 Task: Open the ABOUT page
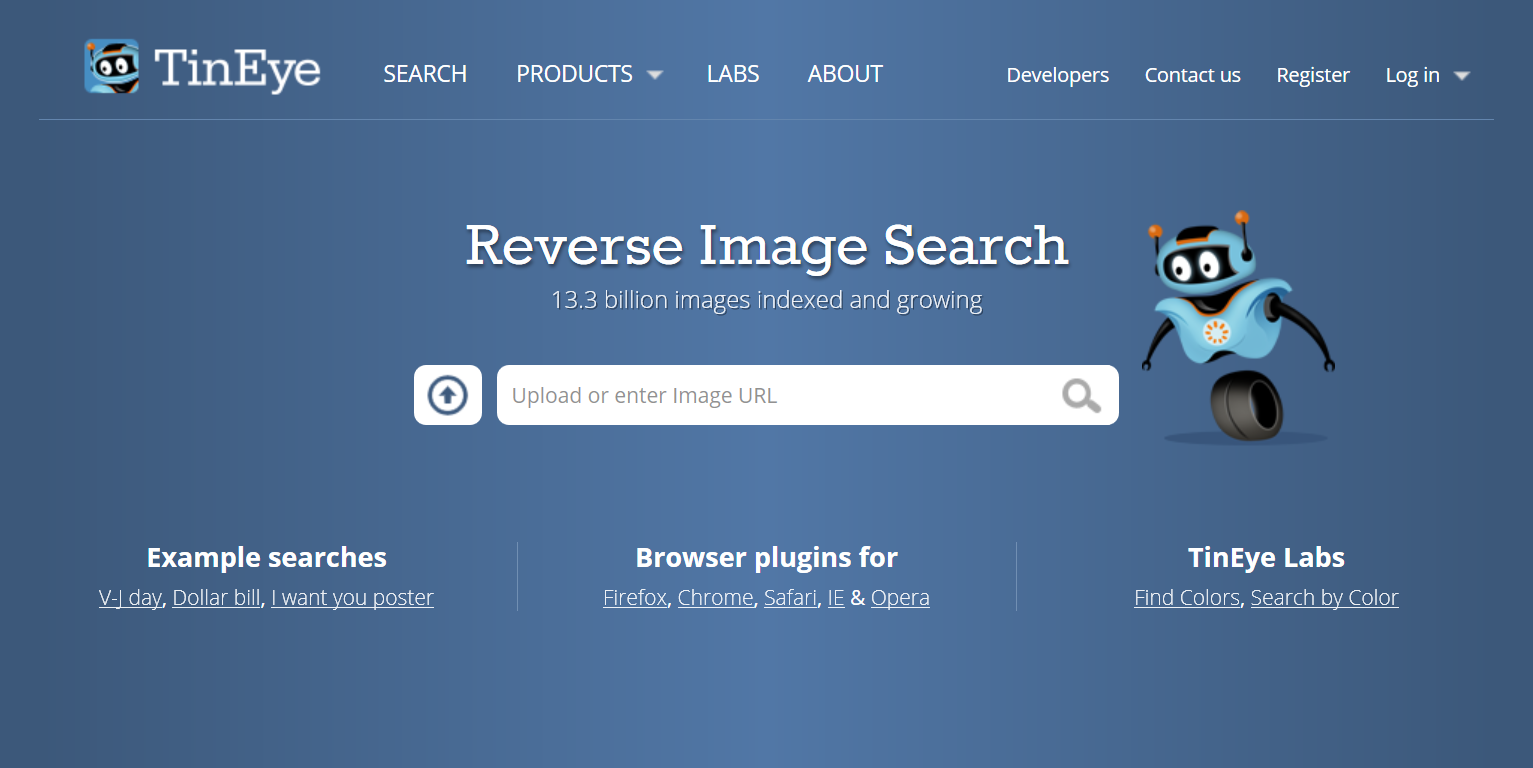[845, 74]
